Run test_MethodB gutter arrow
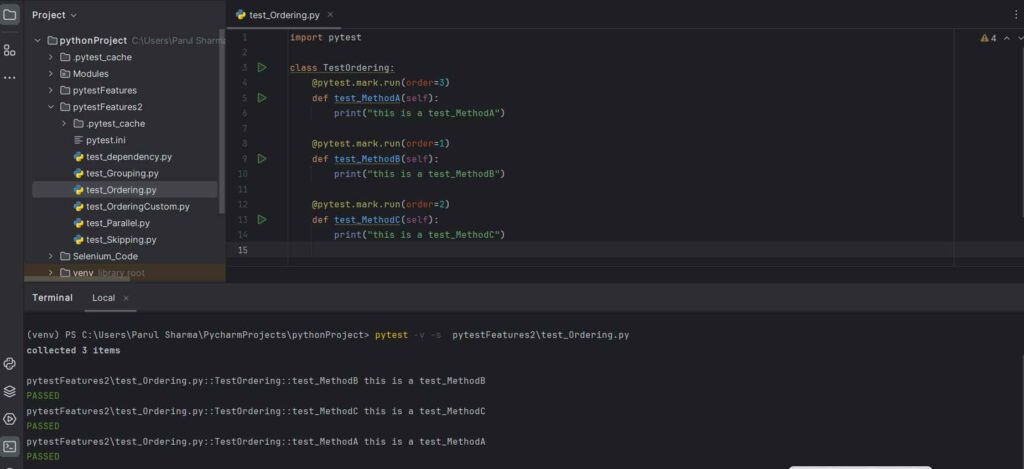This screenshot has width=1024, height=469. pos(262,159)
